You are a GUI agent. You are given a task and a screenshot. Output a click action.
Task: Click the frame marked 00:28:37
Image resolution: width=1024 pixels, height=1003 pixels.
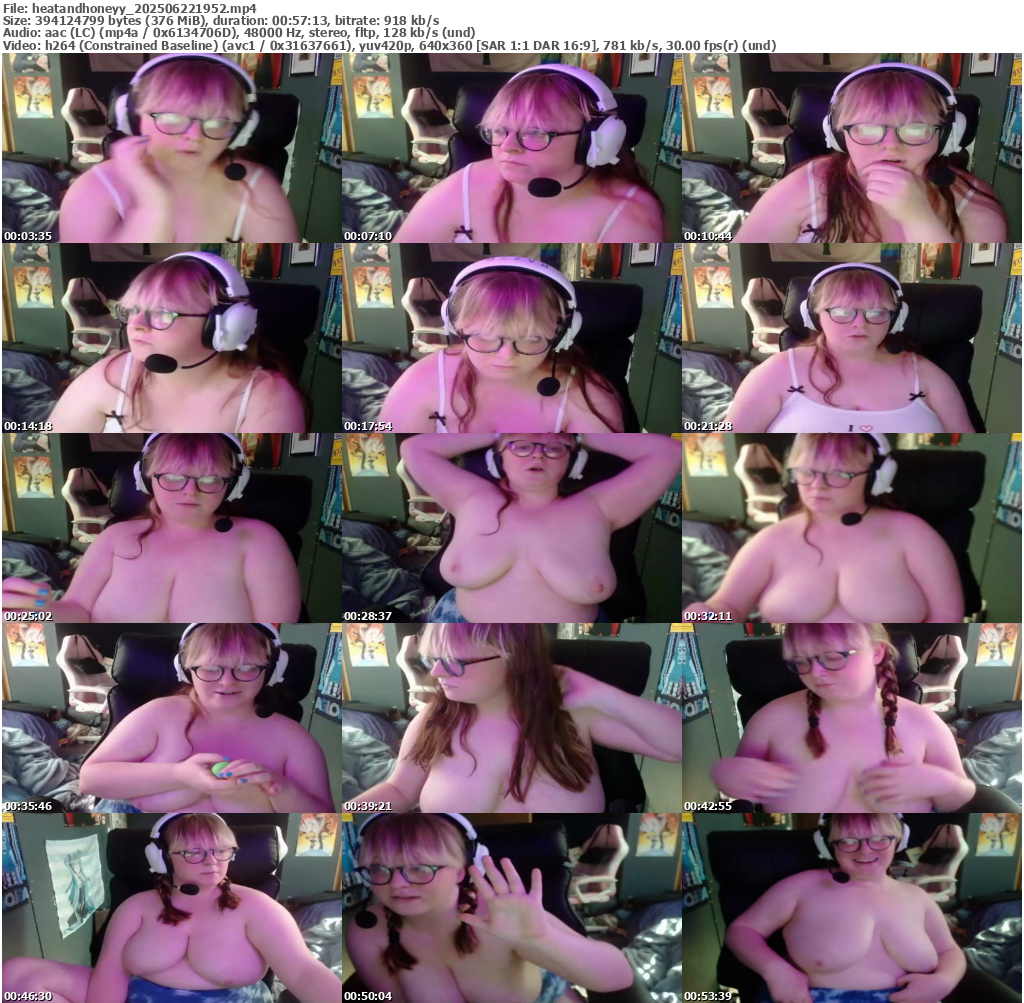point(511,528)
